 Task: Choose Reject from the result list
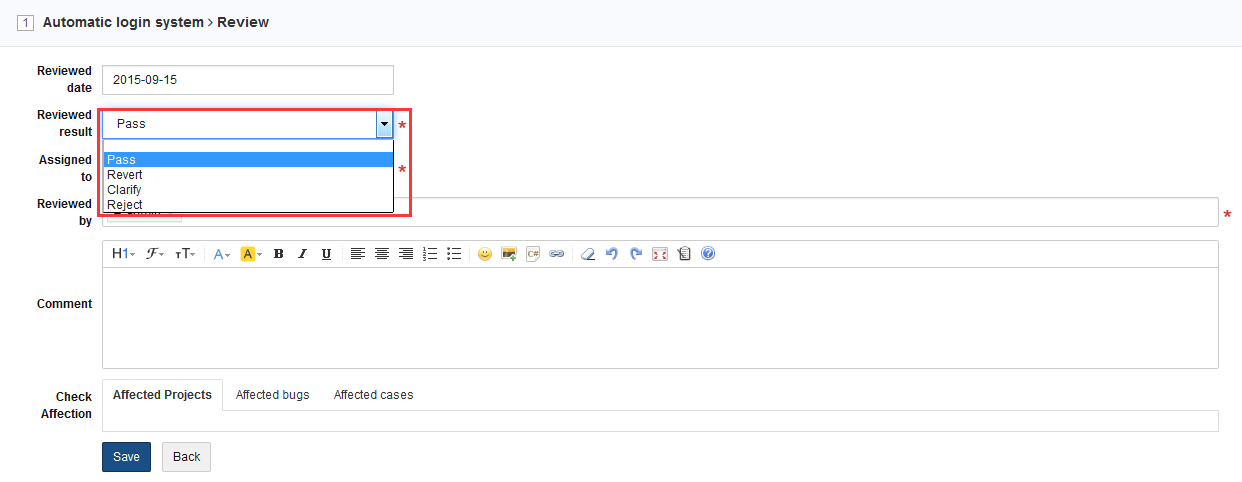click(125, 205)
